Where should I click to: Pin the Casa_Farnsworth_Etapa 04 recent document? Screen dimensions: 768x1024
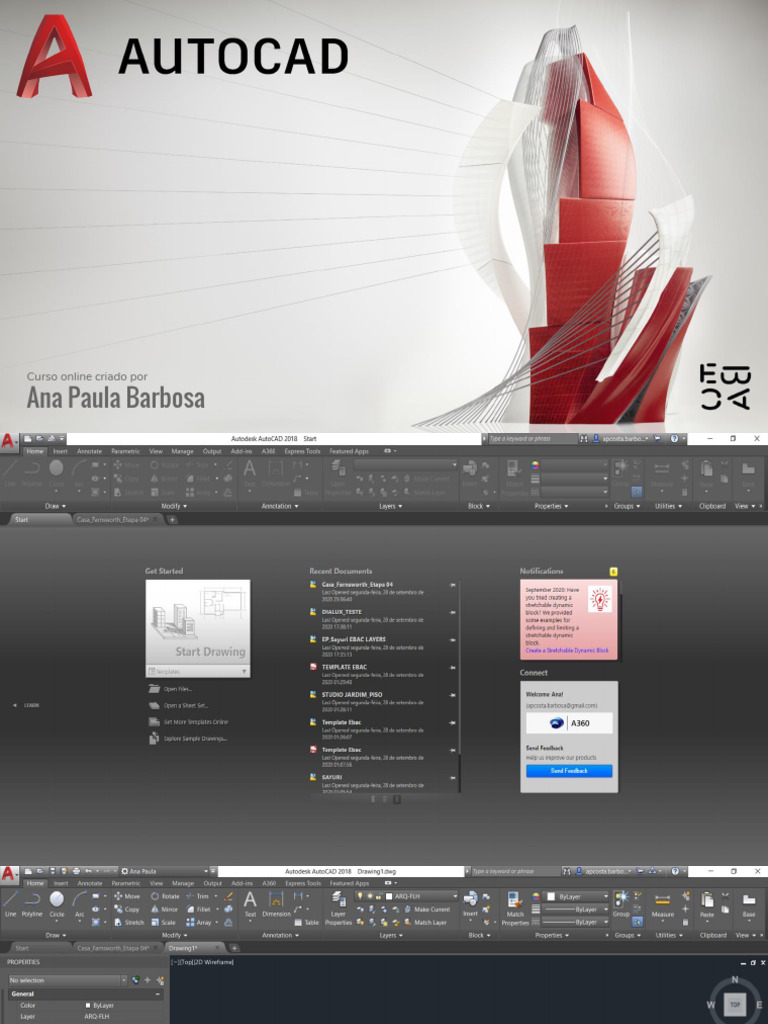[452, 584]
